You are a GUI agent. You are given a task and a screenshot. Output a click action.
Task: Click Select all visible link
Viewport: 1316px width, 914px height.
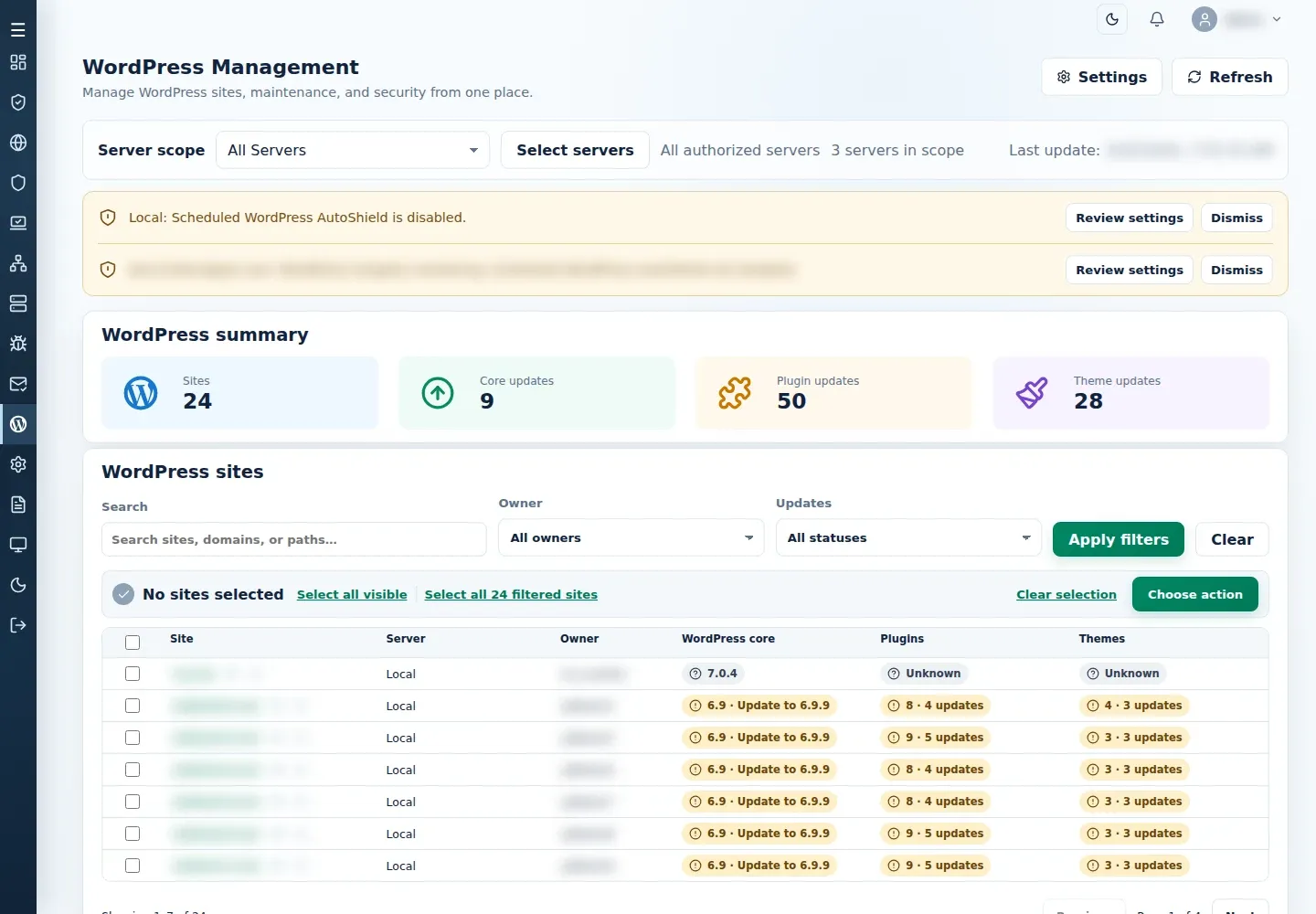(x=352, y=594)
